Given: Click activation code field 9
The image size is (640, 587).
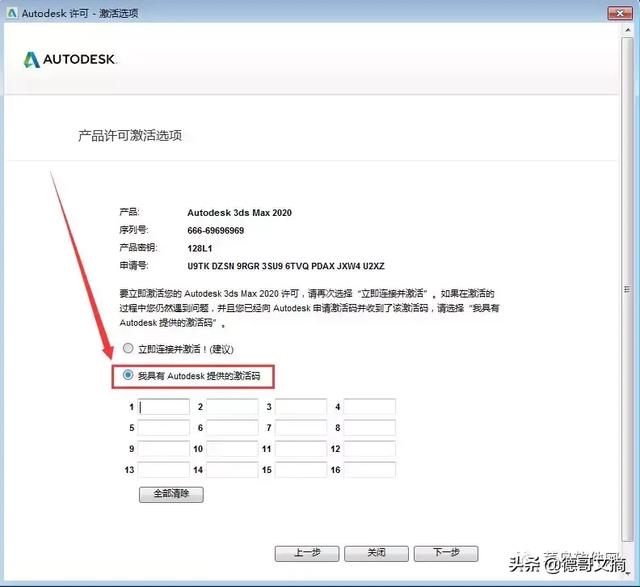Looking at the screenshot, I should click(x=164, y=449).
